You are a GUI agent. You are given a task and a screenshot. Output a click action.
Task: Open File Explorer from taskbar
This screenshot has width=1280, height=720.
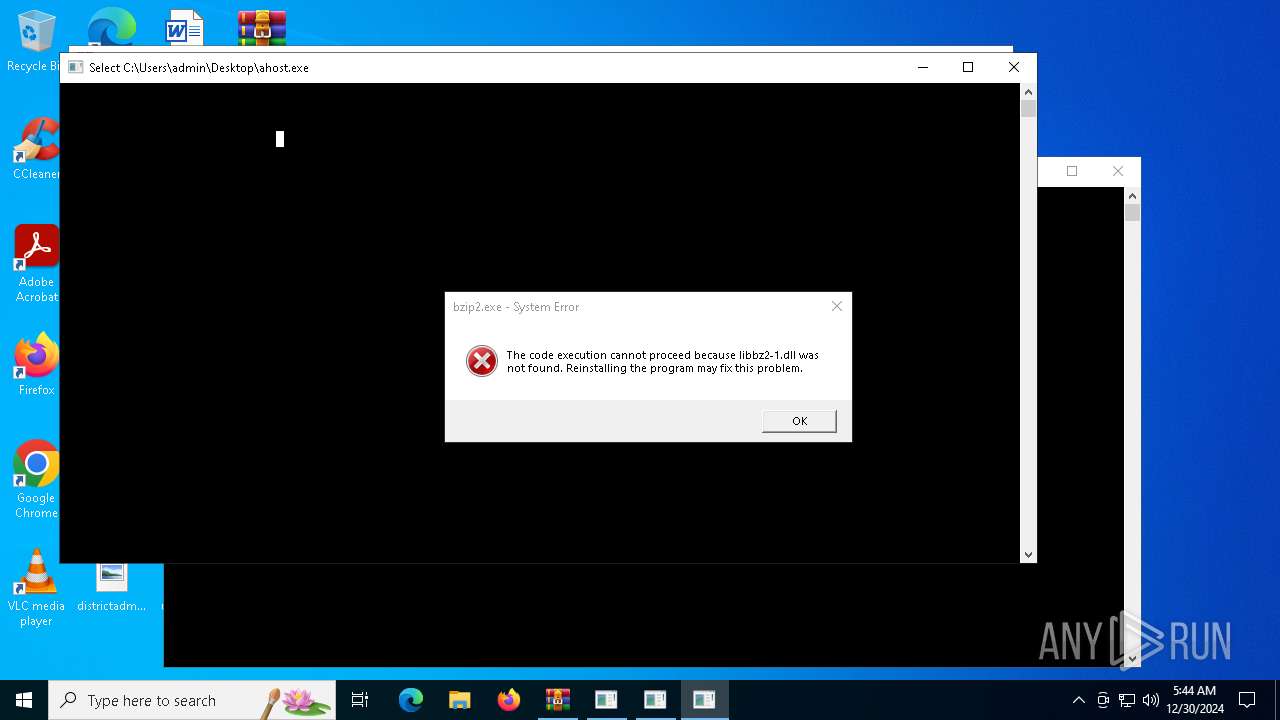click(x=460, y=700)
